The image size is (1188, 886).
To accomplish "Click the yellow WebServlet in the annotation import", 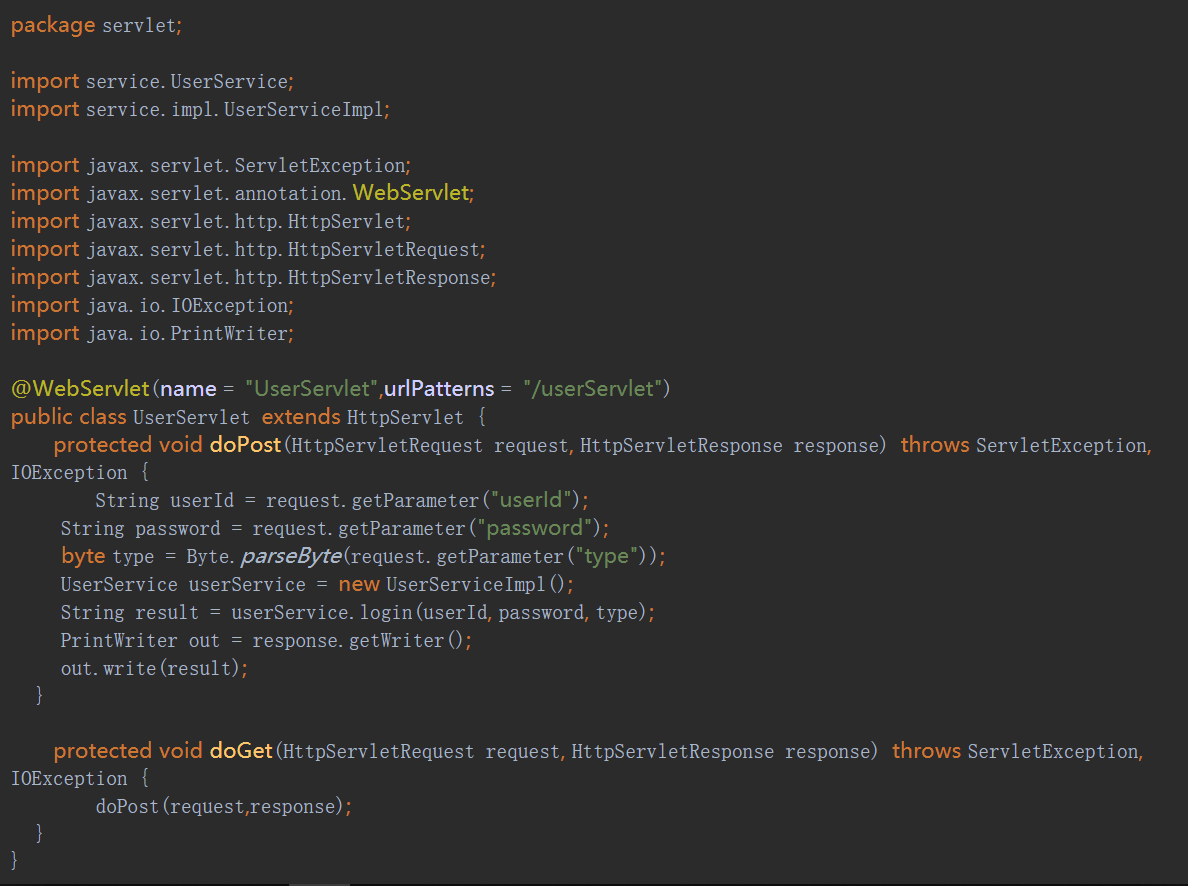I will (x=410, y=192).
